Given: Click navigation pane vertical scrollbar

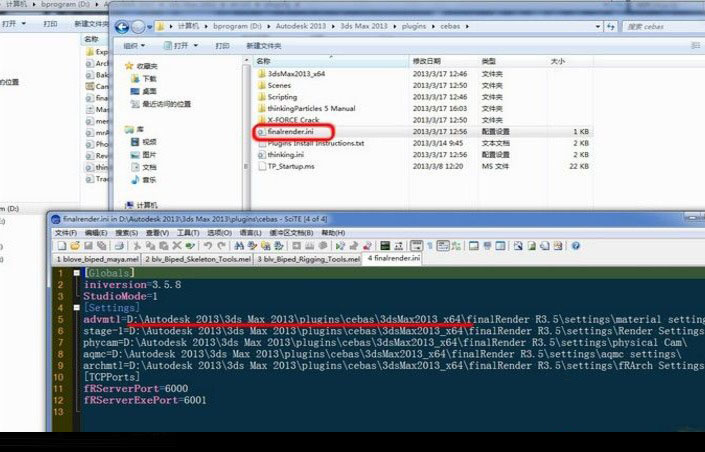Looking at the screenshot, I should click(x=246, y=135).
